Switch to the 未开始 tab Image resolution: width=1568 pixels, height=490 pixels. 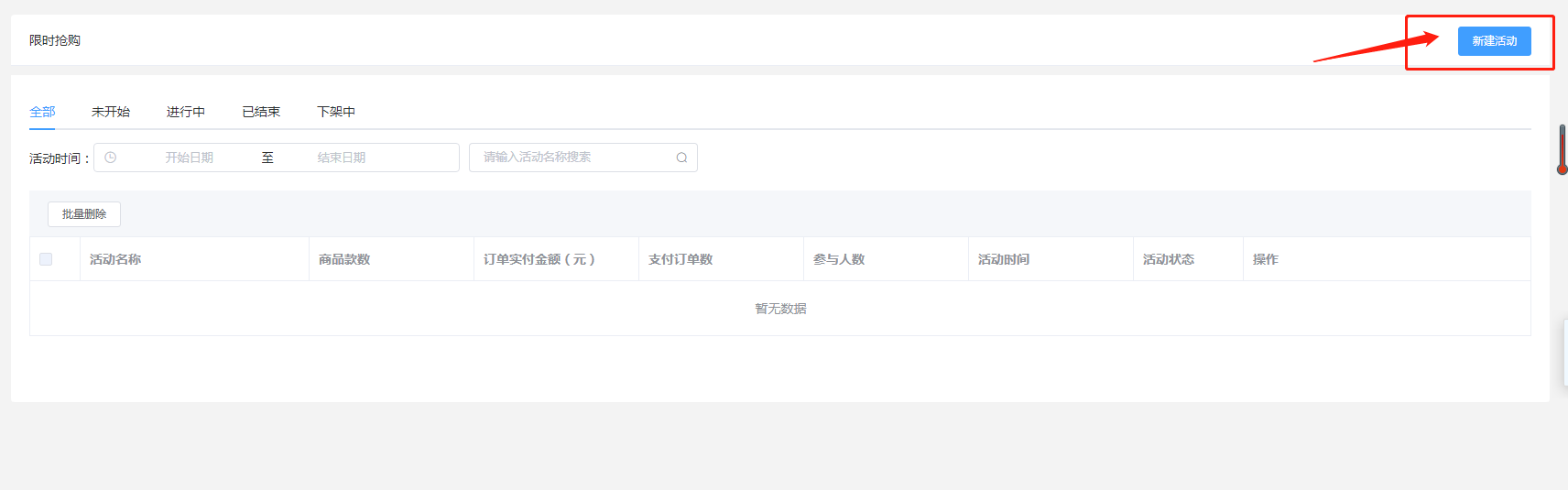pos(111,112)
